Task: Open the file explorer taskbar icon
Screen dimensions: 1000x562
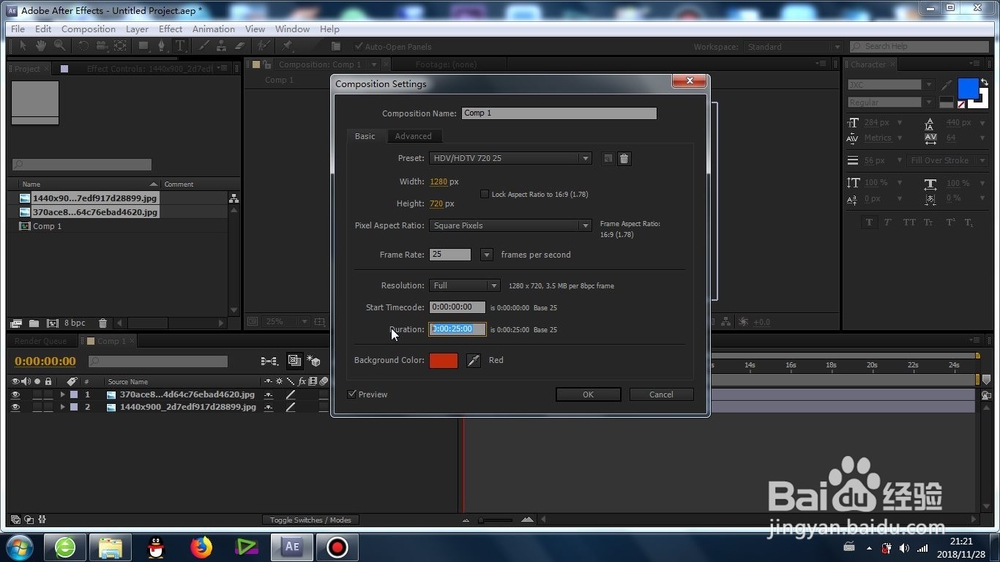Action: 110,547
